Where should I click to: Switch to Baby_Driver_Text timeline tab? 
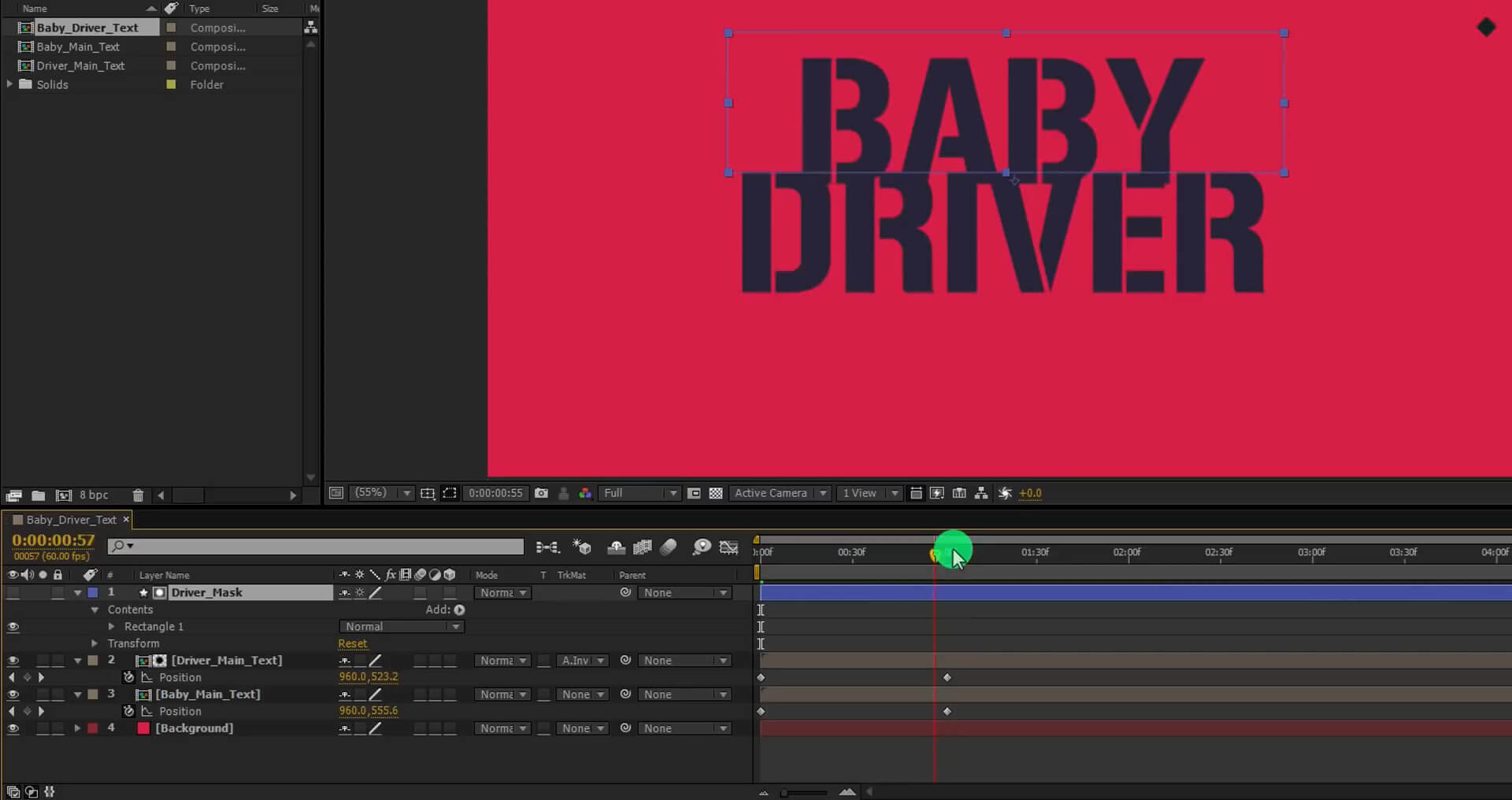[71, 520]
